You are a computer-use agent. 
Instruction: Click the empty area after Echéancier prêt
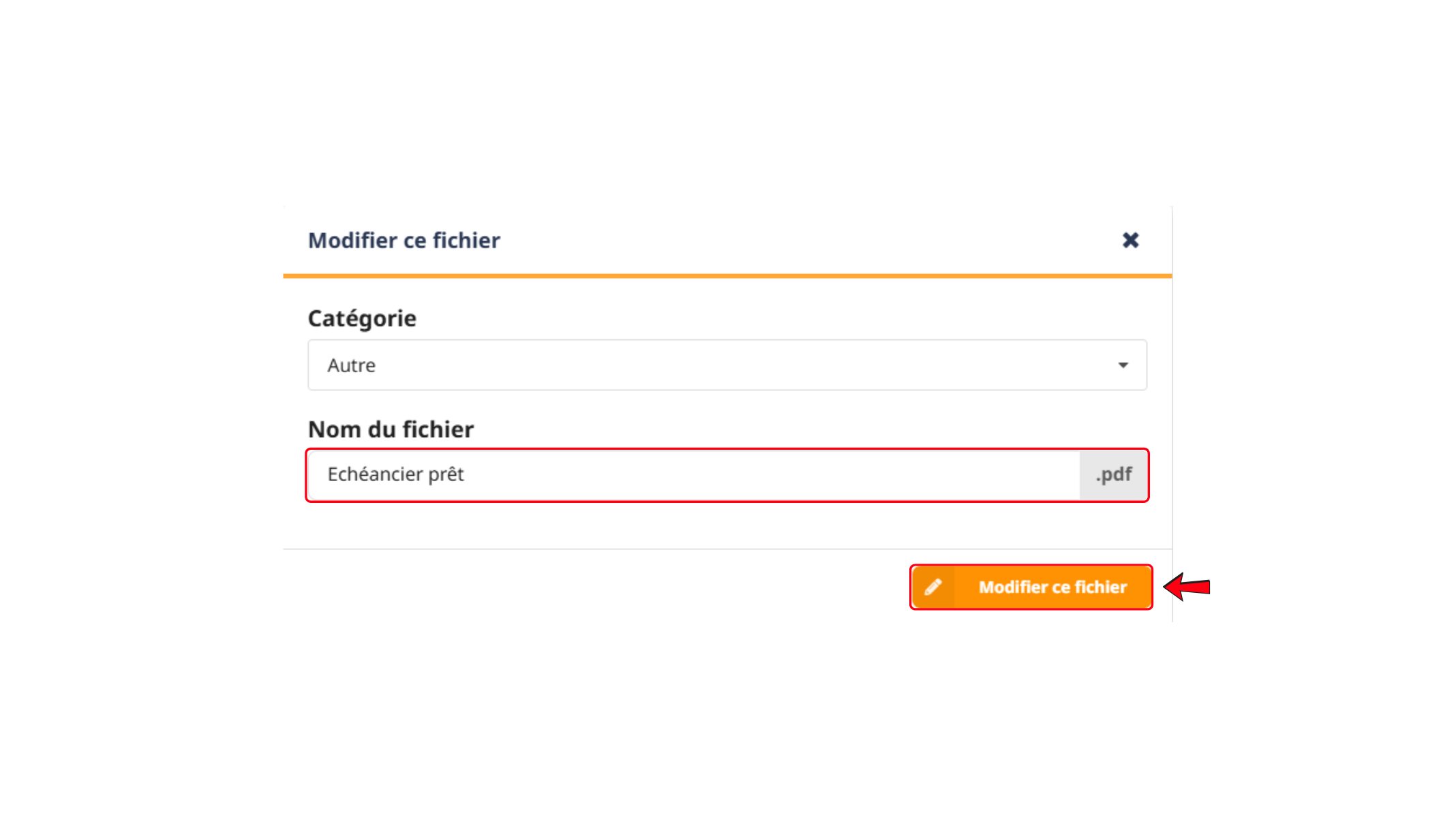click(770, 475)
